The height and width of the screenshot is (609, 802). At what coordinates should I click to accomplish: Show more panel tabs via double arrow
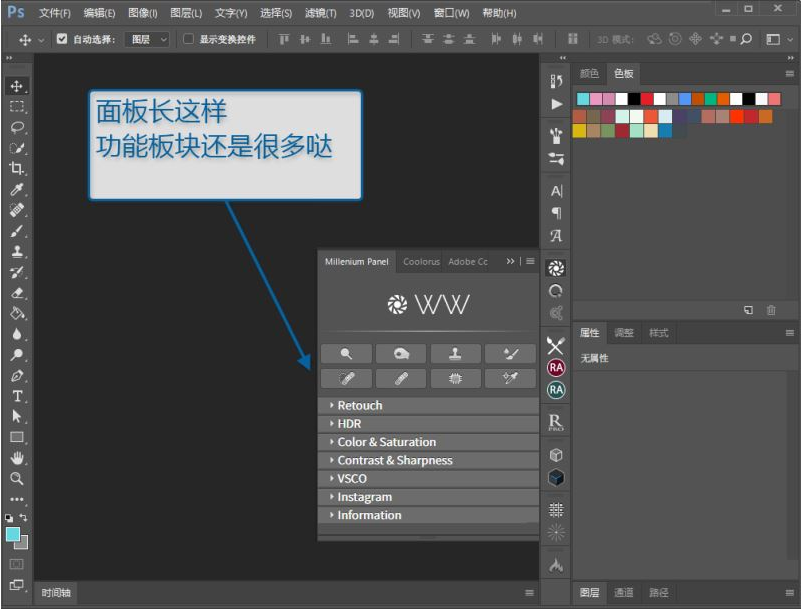pos(510,261)
